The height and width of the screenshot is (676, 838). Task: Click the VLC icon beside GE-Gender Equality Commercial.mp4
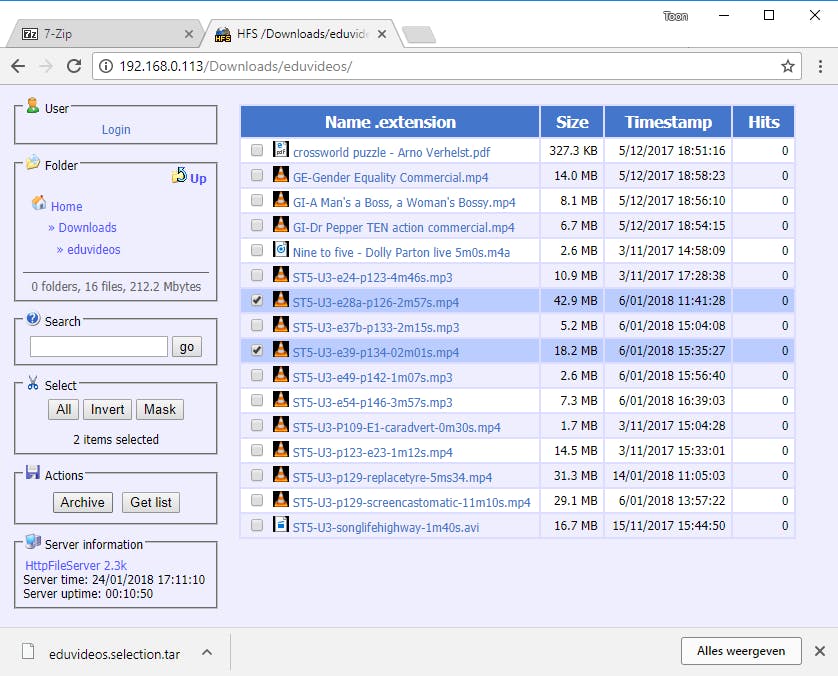click(281, 175)
